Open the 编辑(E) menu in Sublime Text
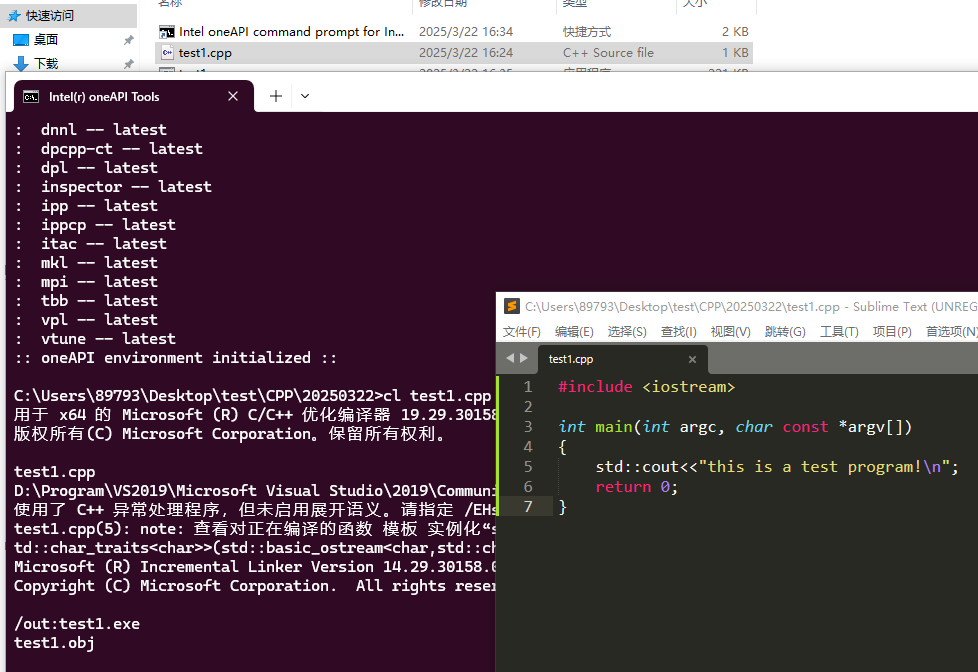This screenshot has height=672, width=978. [x=574, y=332]
